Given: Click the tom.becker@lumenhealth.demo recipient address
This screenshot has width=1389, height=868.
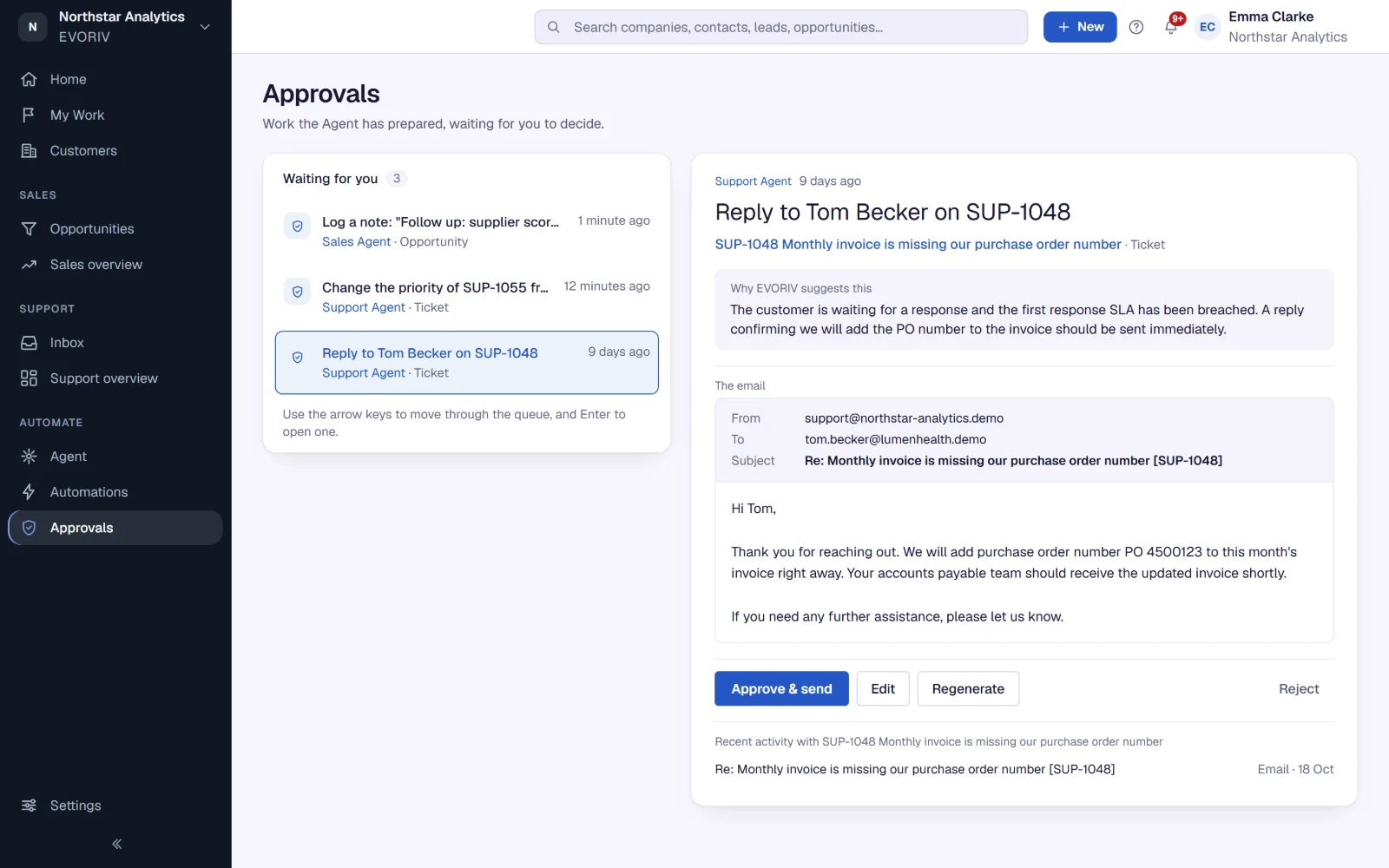Looking at the screenshot, I should click(x=895, y=439).
